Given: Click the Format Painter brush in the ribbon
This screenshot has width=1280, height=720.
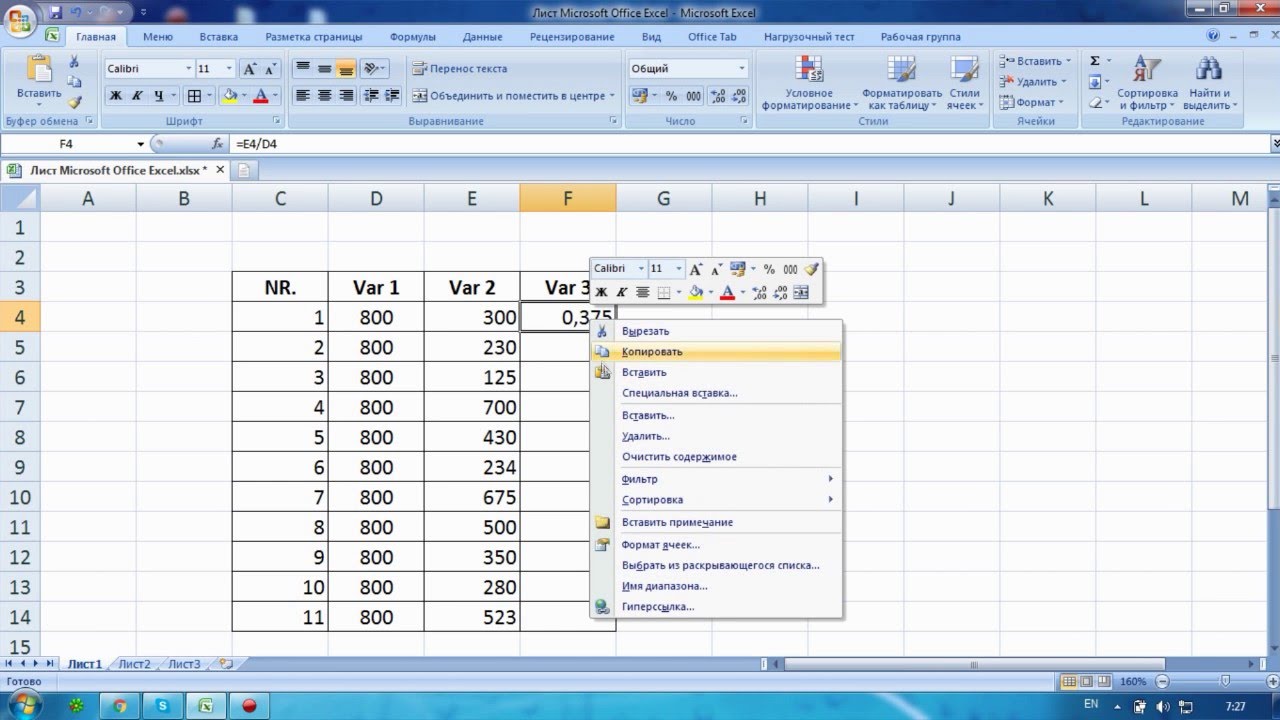Looking at the screenshot, I should (x=74, y=102).
